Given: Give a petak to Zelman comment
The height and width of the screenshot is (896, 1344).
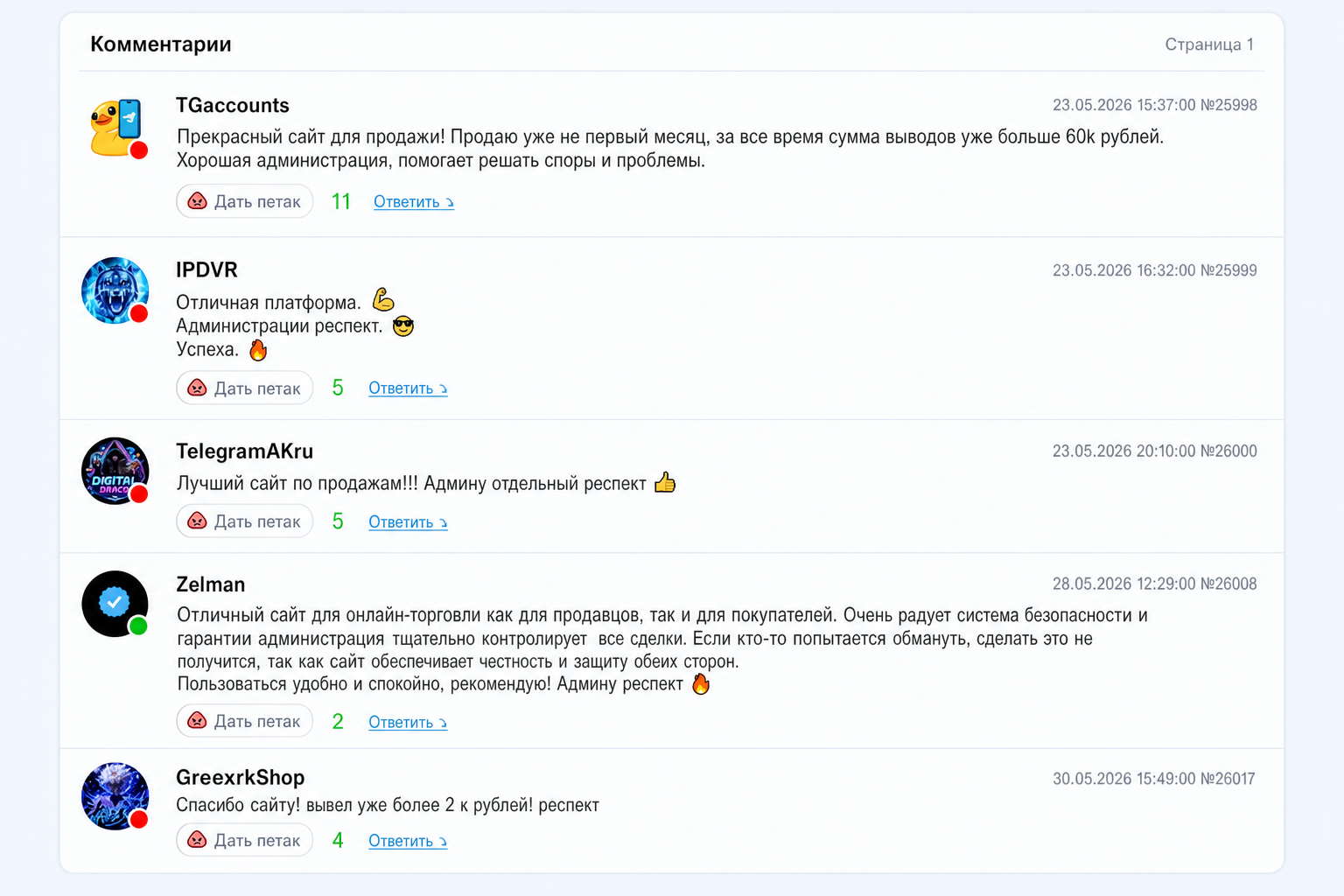Looking at the screenshot, I should click(245, 721).
